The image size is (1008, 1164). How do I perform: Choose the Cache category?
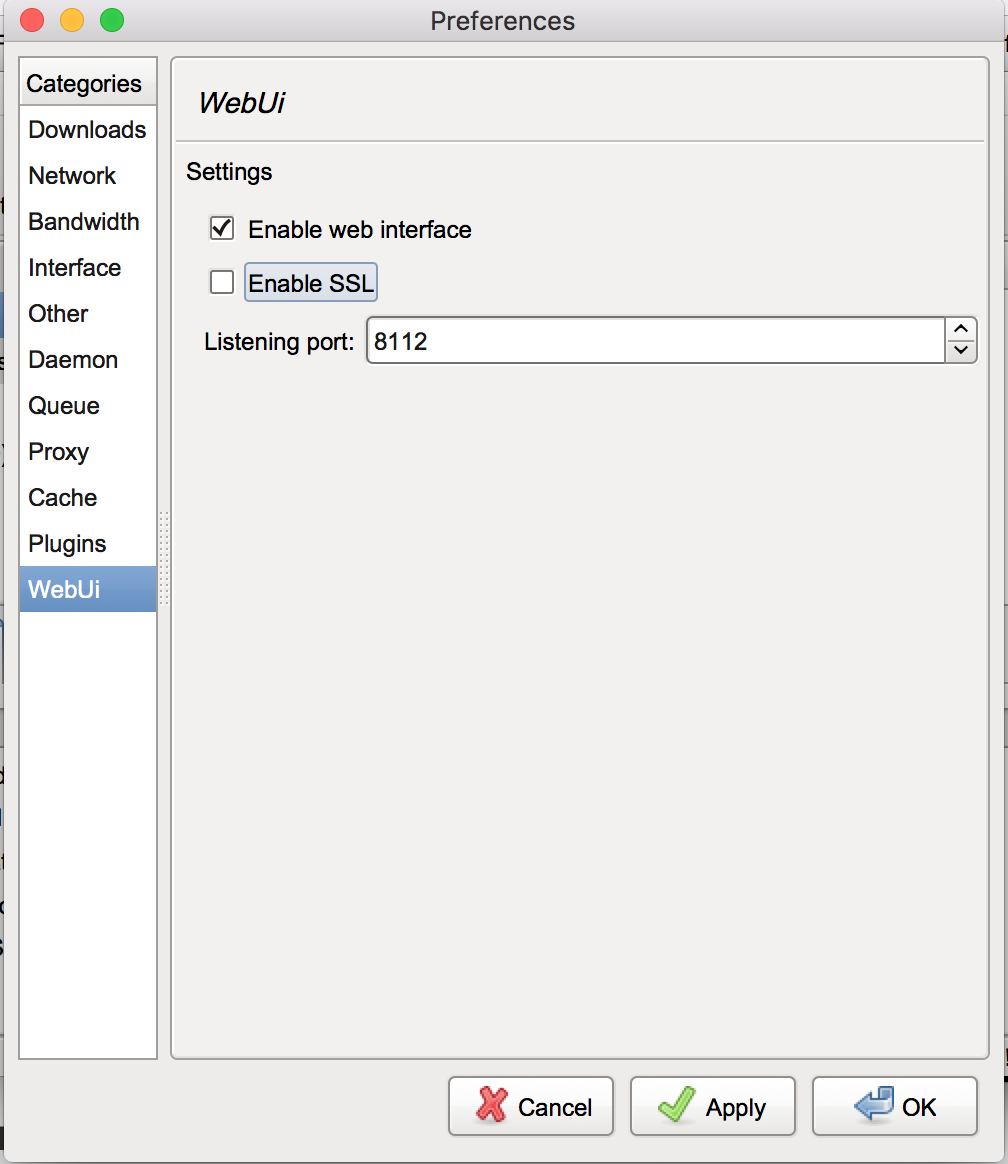click(x=63, y=498)
